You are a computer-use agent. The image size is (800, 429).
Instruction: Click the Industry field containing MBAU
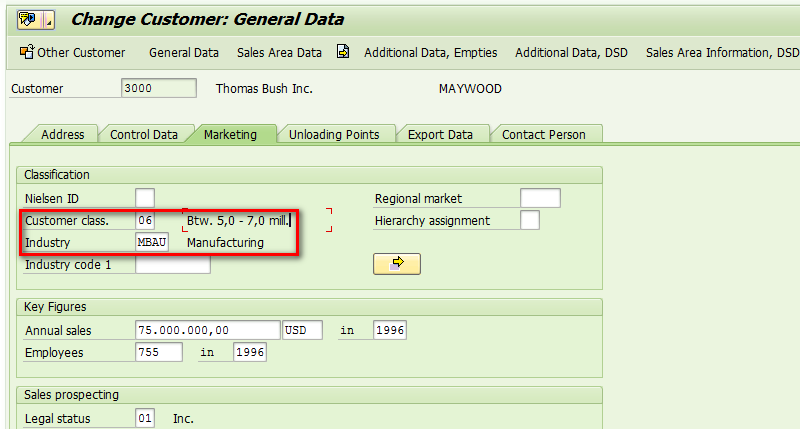point(152,242)
